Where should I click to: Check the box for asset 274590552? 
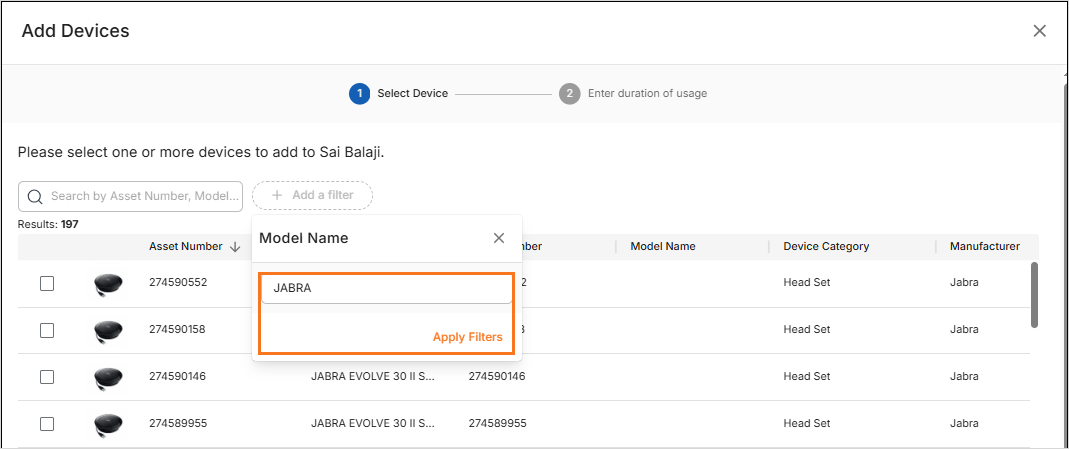point(47,283)
